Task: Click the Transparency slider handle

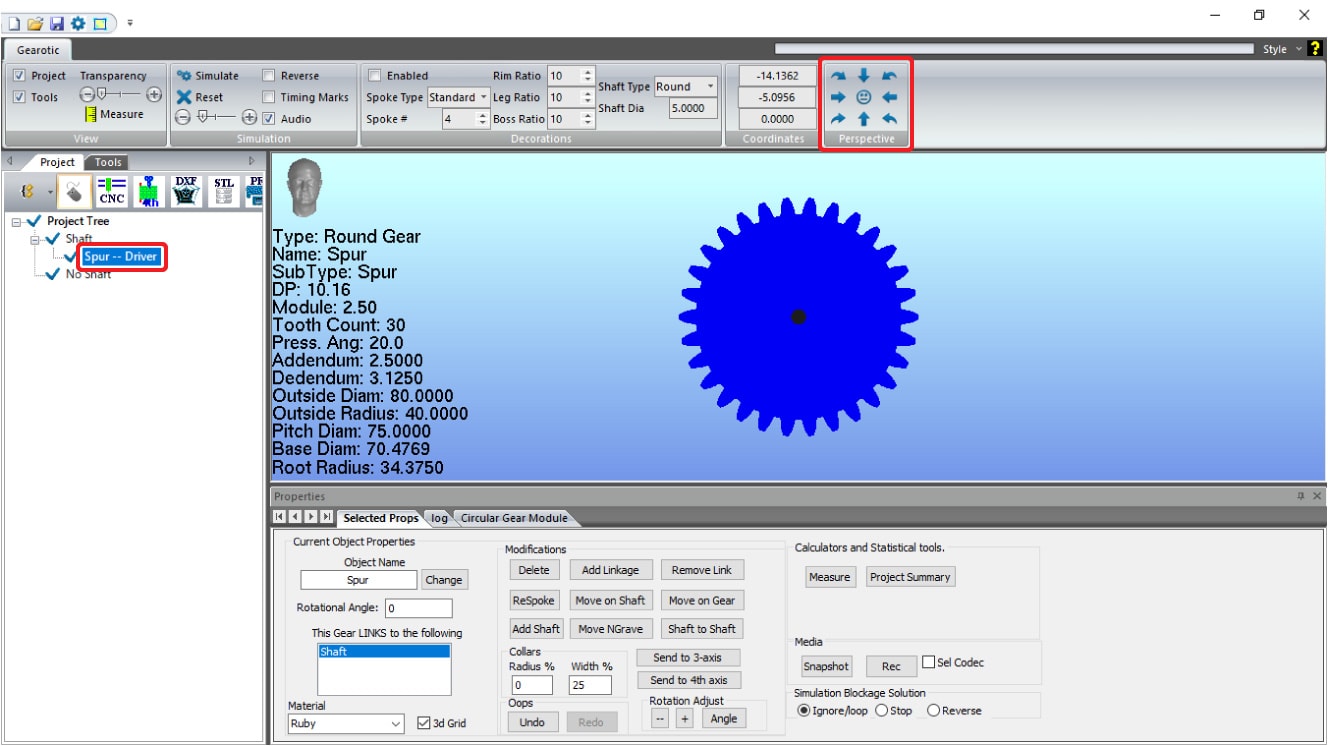Action: [x=101, y=94]
